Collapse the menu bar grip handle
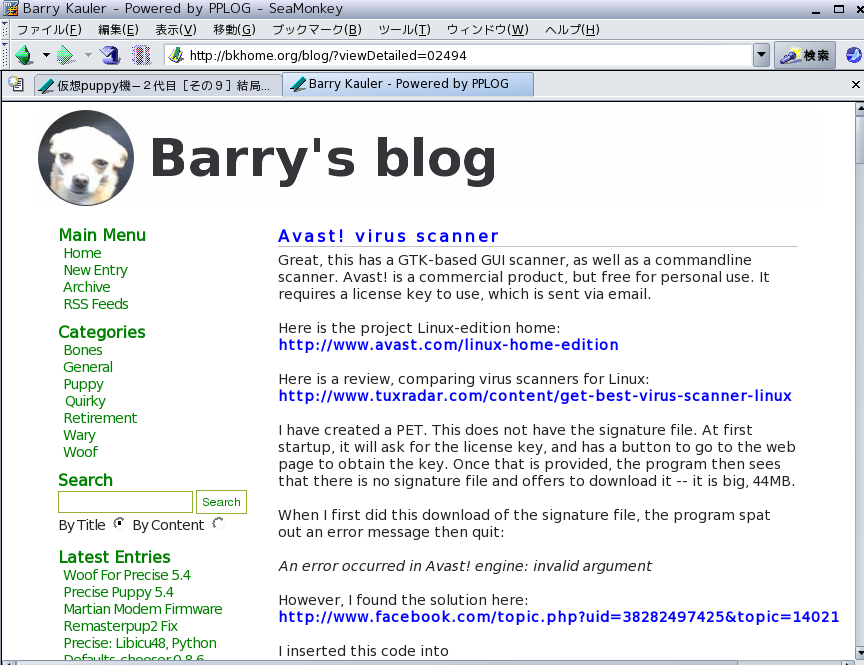Viewport: 864px width, 665px height. (x=5, y=30)
